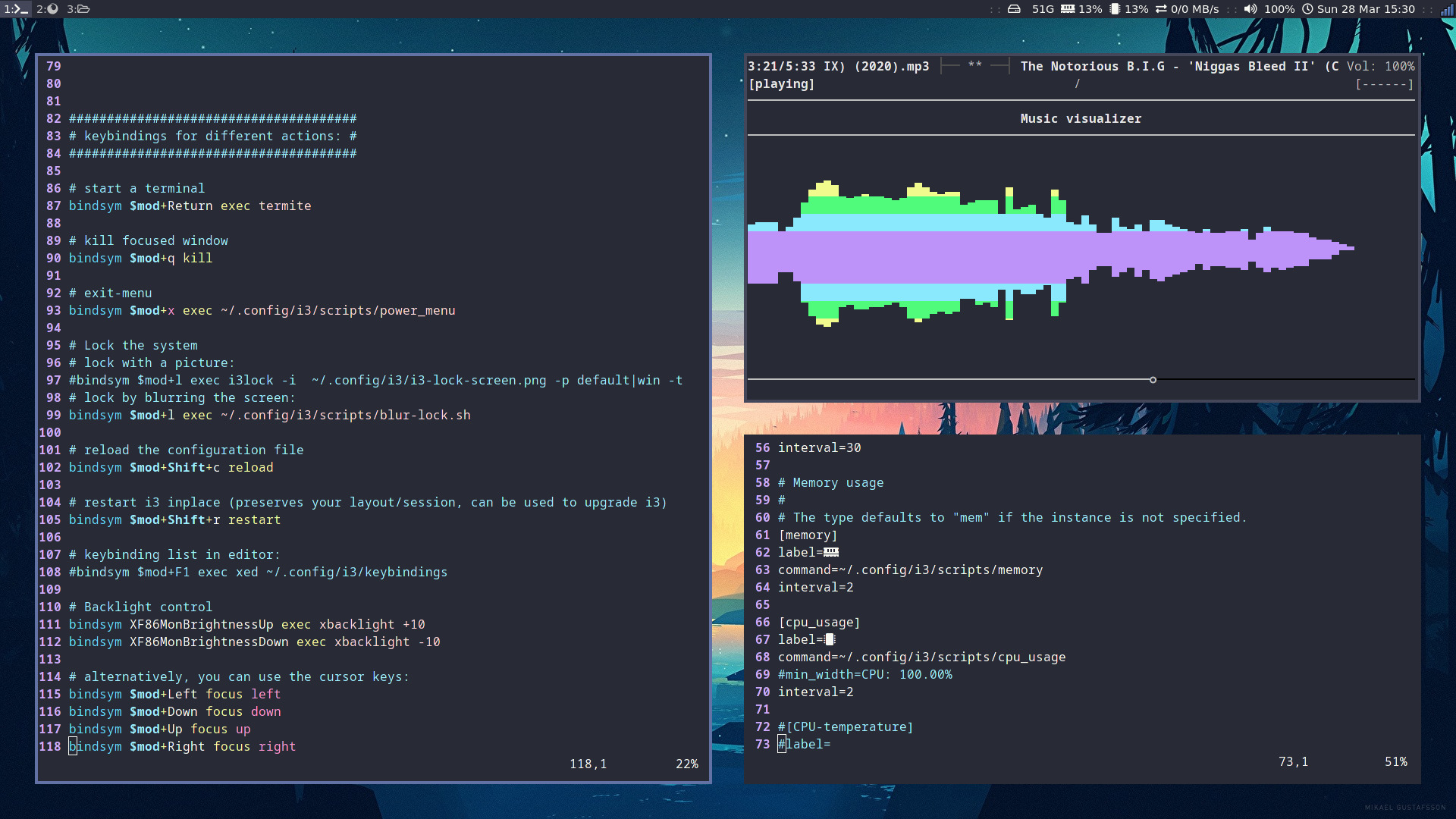Click the power_menu script path on line 93
Screen dimensions: 1456x819
[337, 310]
